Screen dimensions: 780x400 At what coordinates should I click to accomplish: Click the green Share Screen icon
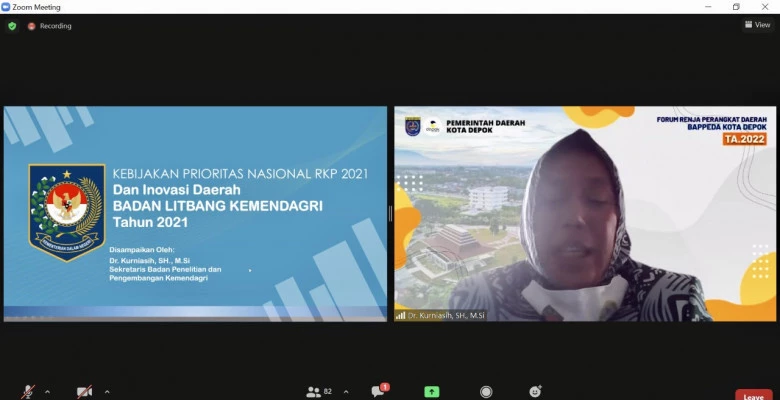click(x=432, y=392)
